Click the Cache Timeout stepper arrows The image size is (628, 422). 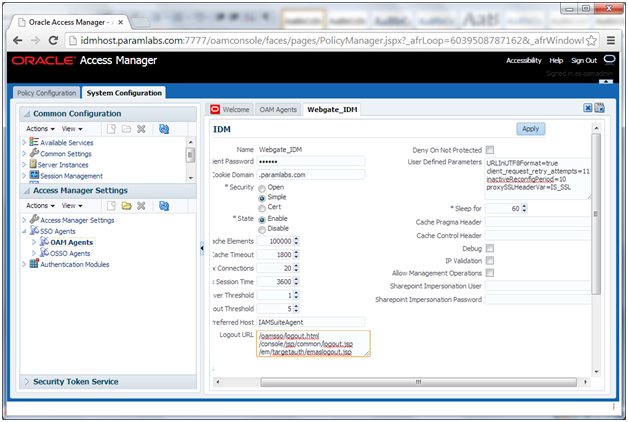tap(296, 255)
